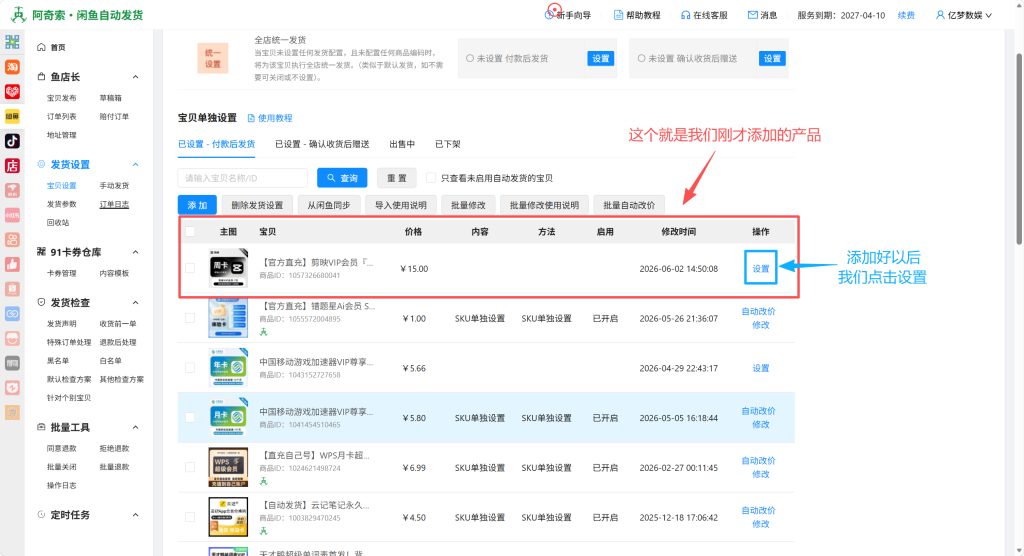Click the 阿奇索 logo at top left

tap(18, 14)
